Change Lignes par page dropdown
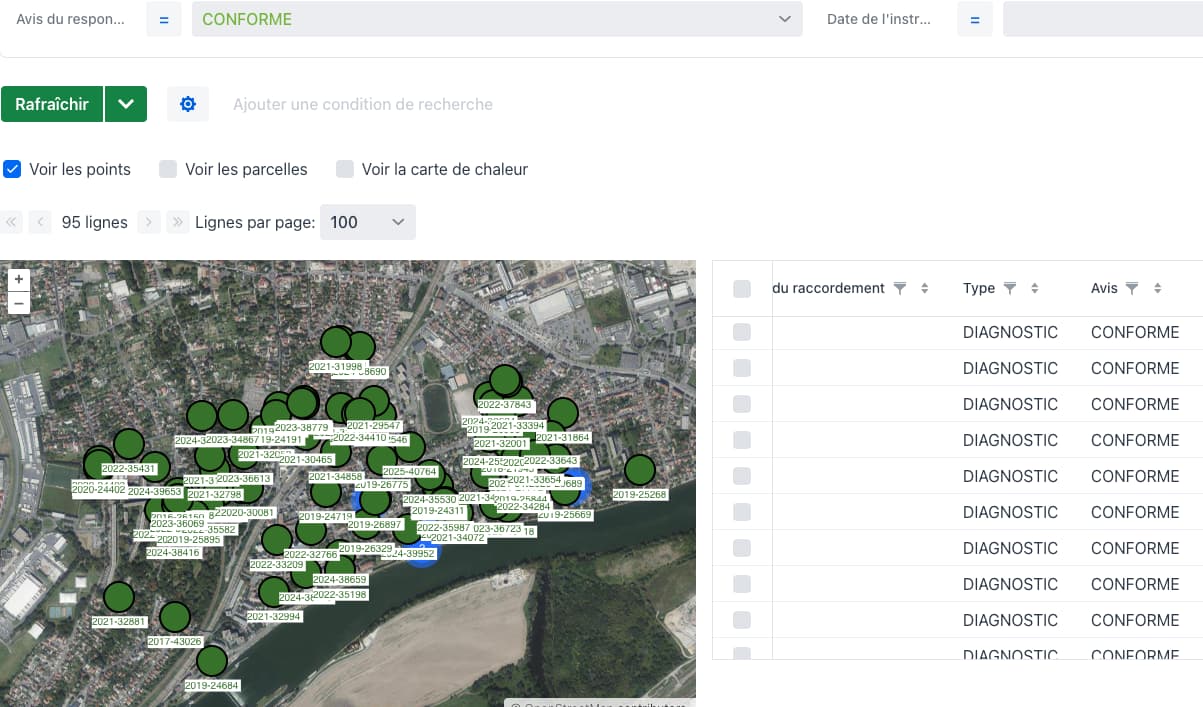Screen dimensions: 1203x707 (x=367, y=222)
